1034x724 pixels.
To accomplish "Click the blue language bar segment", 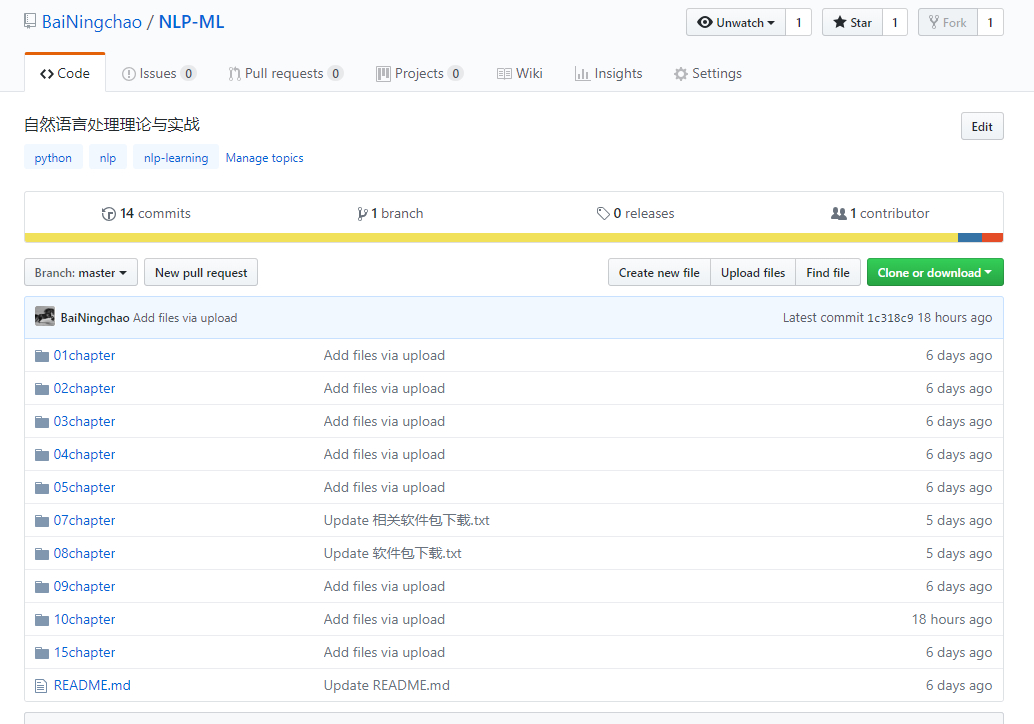I will pos(970,237).
